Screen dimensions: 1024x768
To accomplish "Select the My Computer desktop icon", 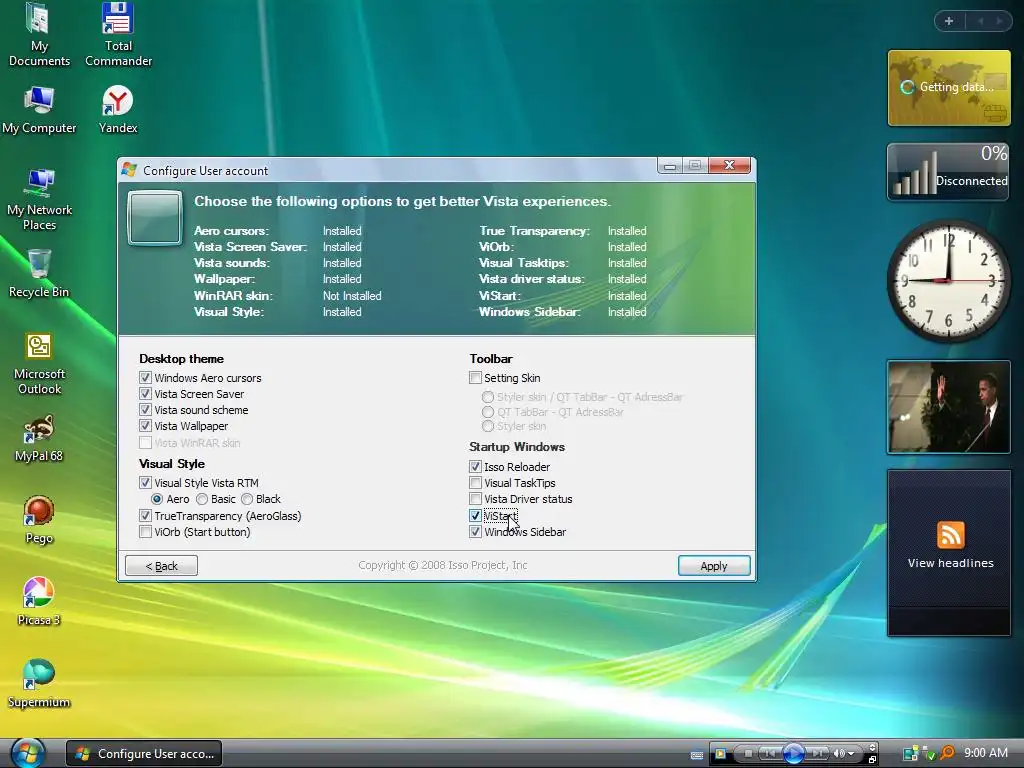I will [x=39, y=110].
